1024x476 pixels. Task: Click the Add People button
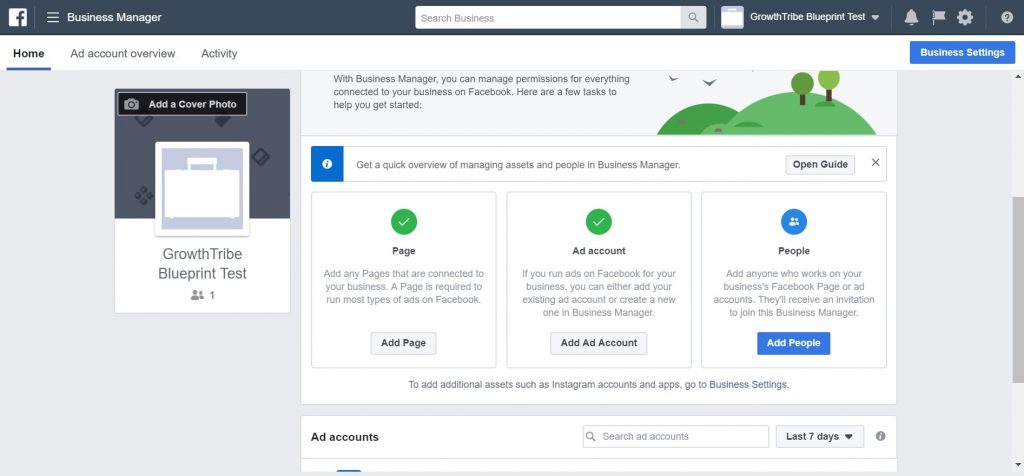[x=793, y=343]
